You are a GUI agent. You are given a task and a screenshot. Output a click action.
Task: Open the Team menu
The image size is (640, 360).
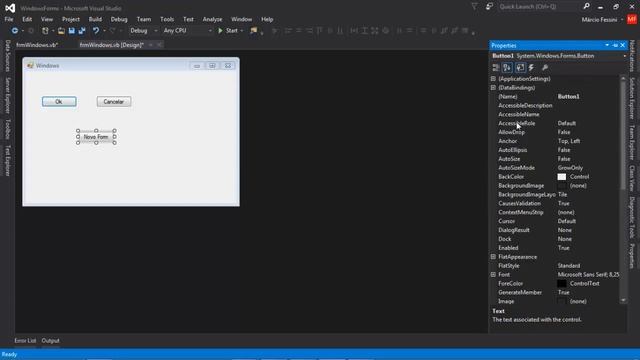pos(144,19)
